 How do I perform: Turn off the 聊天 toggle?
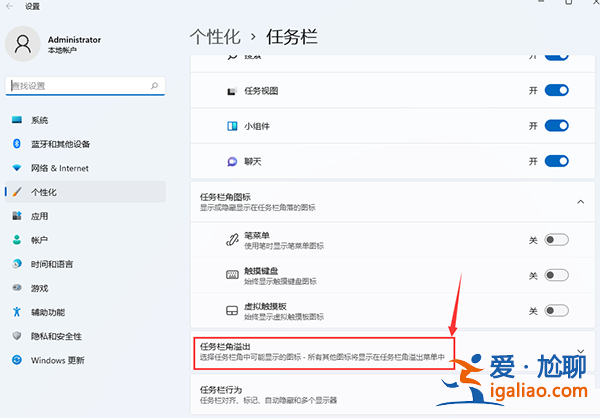(556, 161)
